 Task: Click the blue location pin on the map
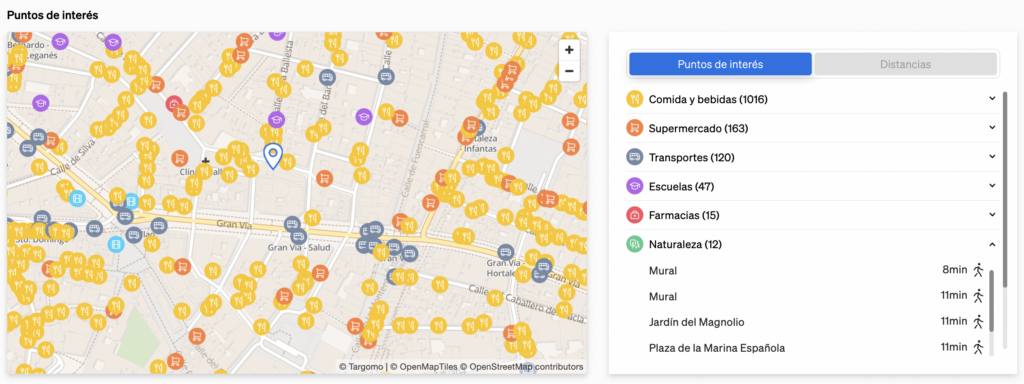272,157
